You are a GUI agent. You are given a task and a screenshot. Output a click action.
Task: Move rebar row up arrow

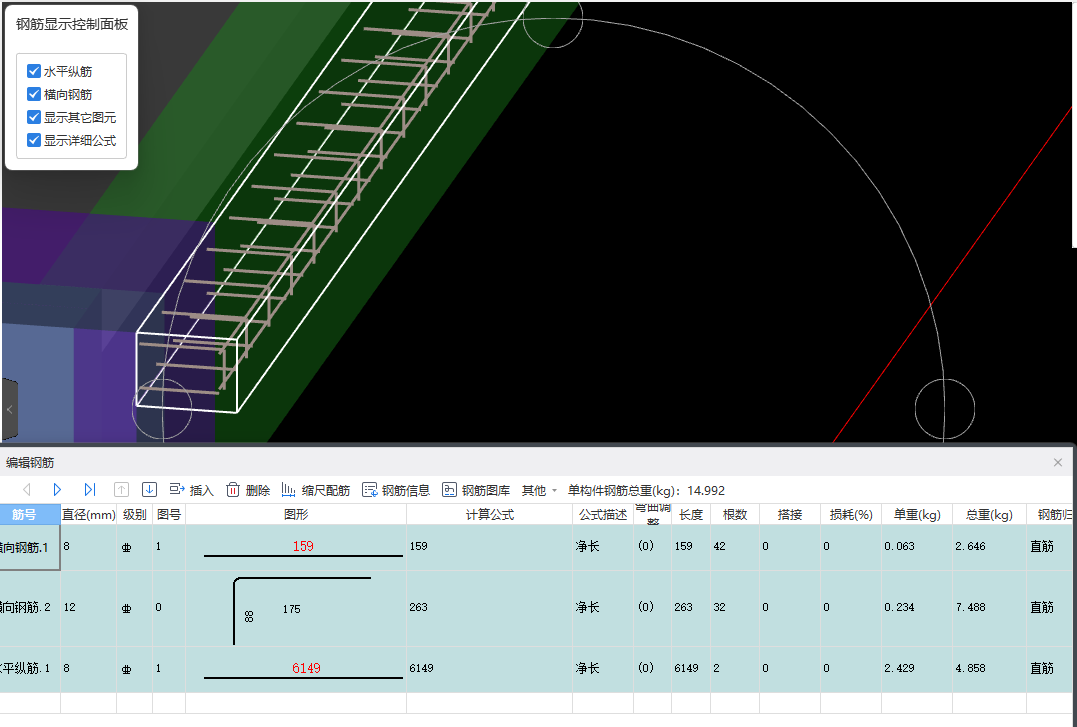[121, 490]
